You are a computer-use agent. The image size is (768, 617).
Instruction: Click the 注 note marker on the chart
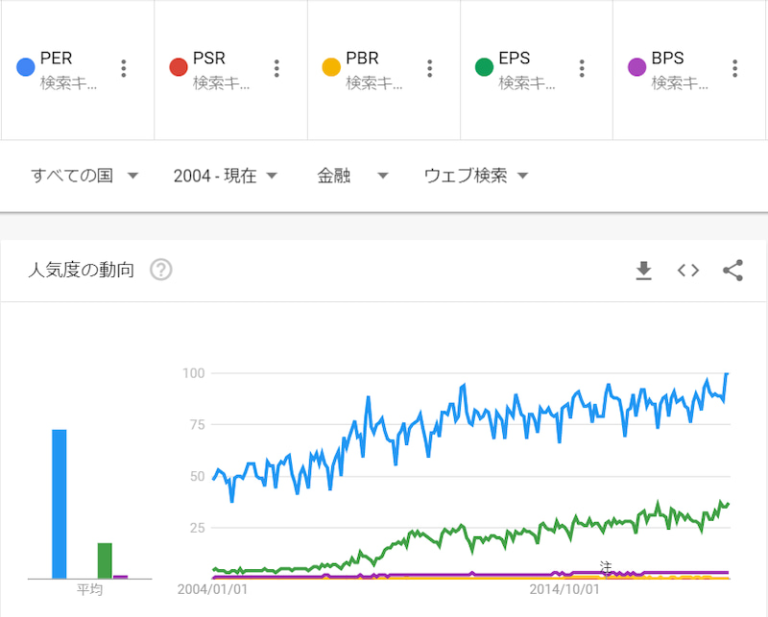coord(605,566)
